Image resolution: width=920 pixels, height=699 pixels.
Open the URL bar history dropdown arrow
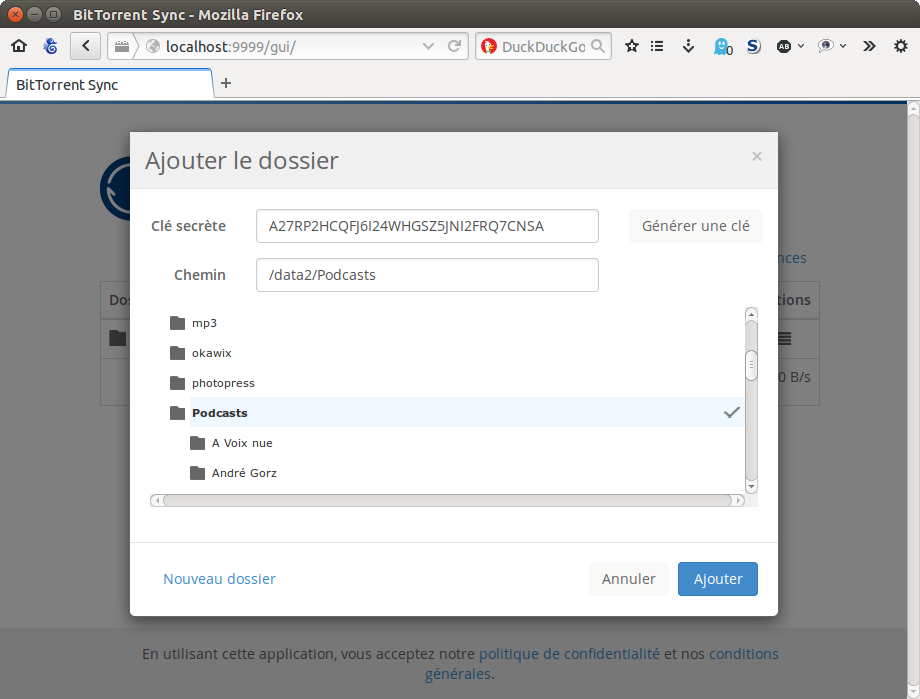428,46
